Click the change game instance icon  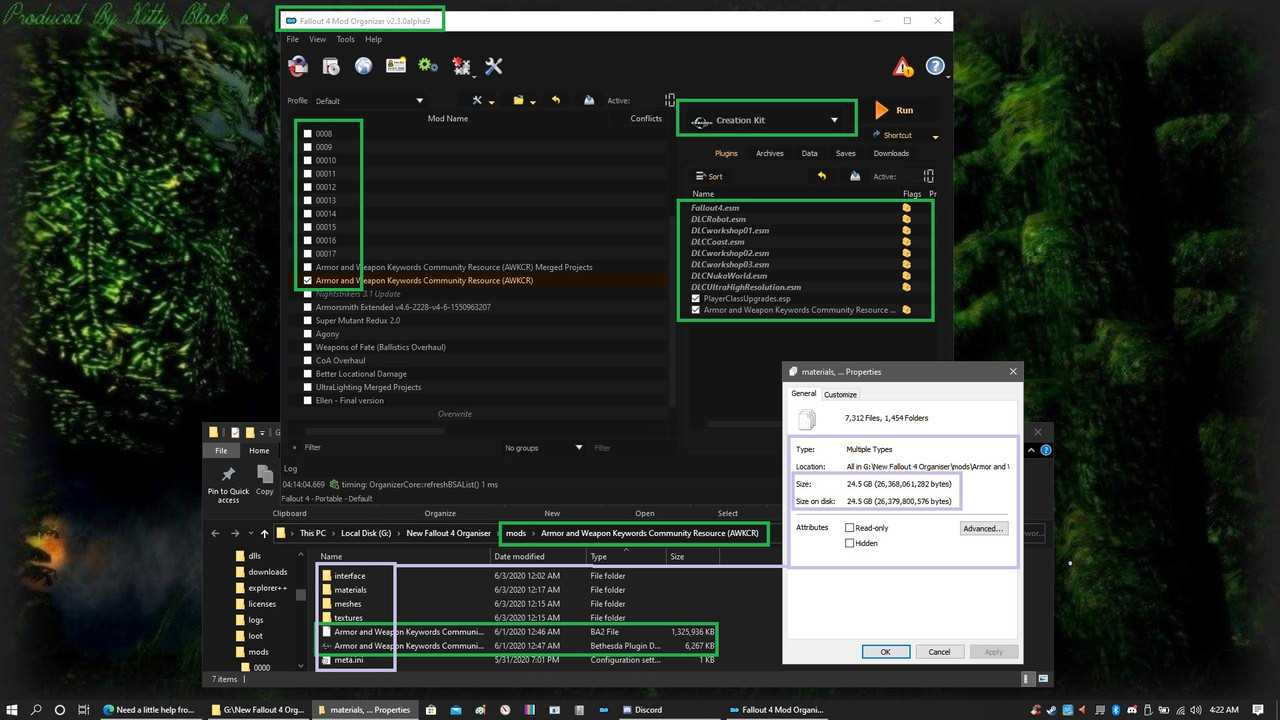pyautogui.click(x=298, y=66)
